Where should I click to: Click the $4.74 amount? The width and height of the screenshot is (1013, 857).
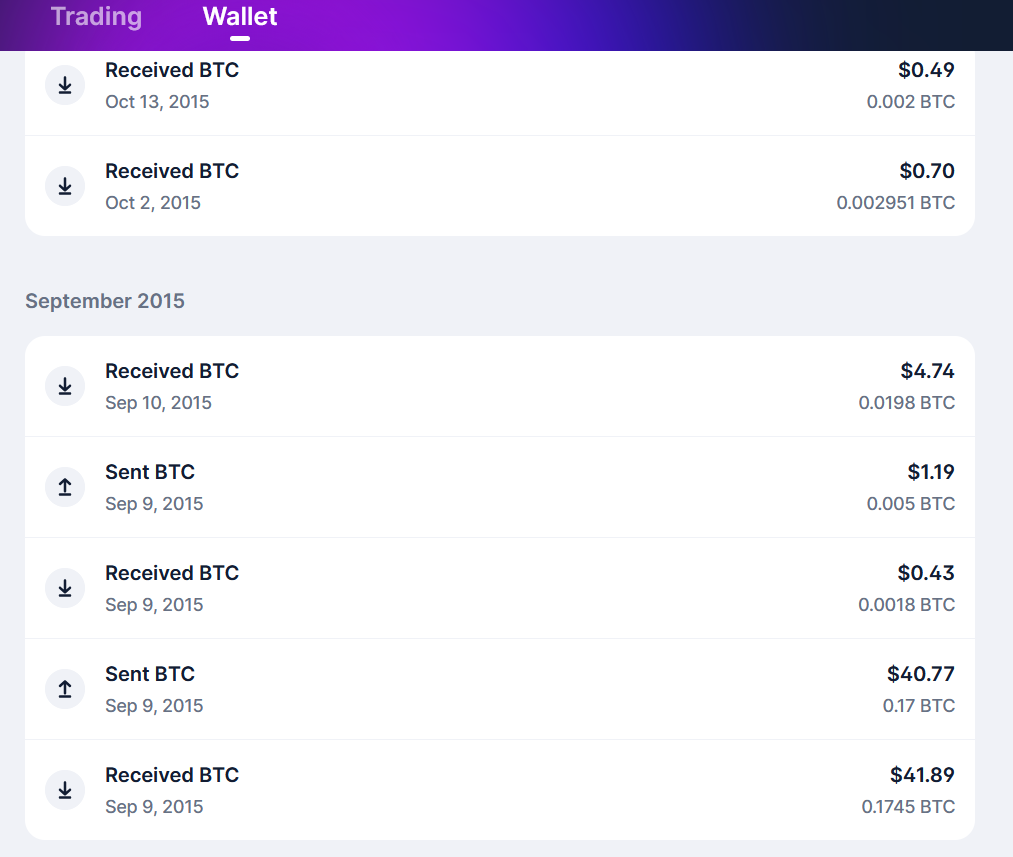coord(927,371)
